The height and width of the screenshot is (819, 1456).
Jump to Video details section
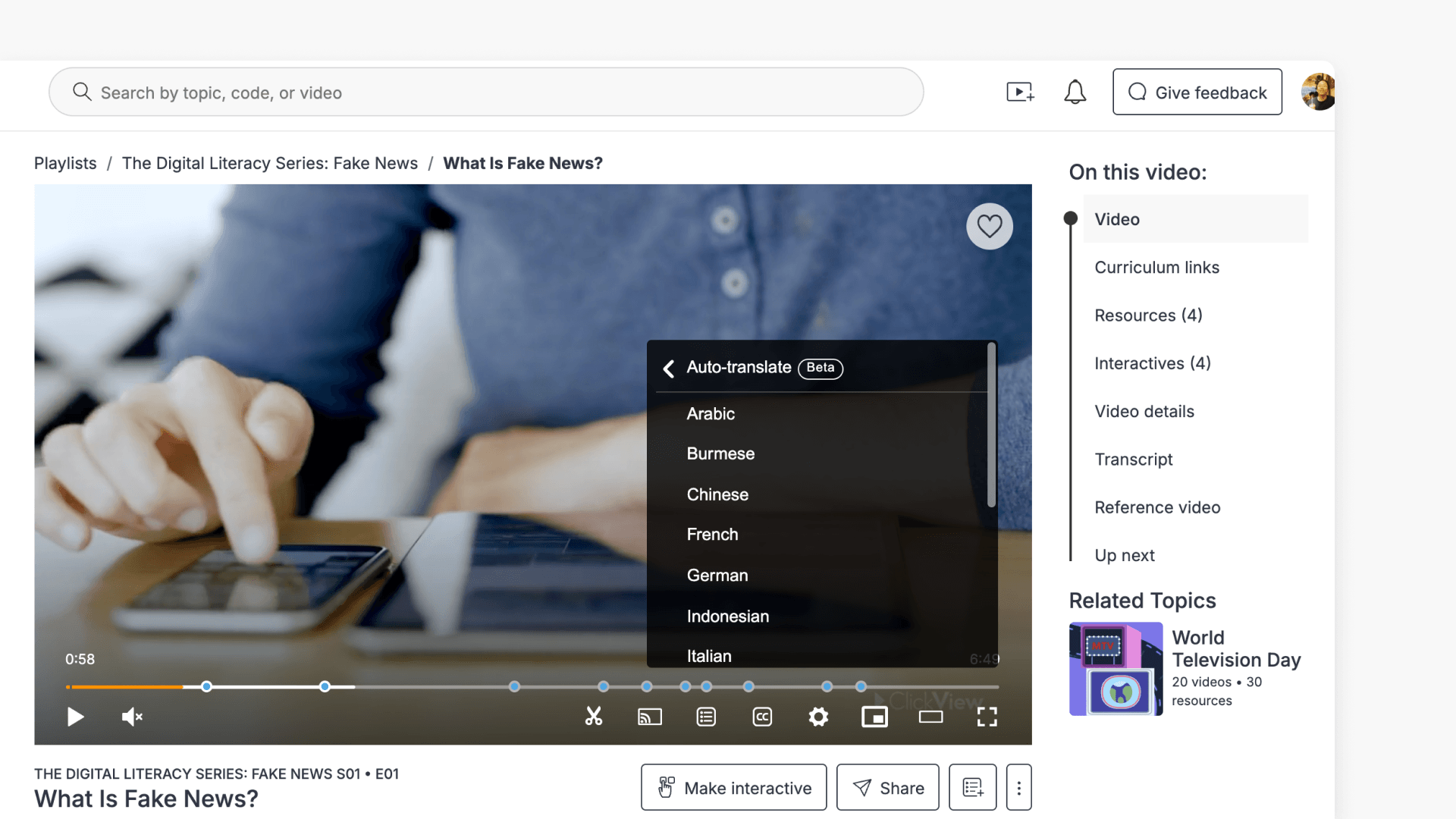(1144, 411)
